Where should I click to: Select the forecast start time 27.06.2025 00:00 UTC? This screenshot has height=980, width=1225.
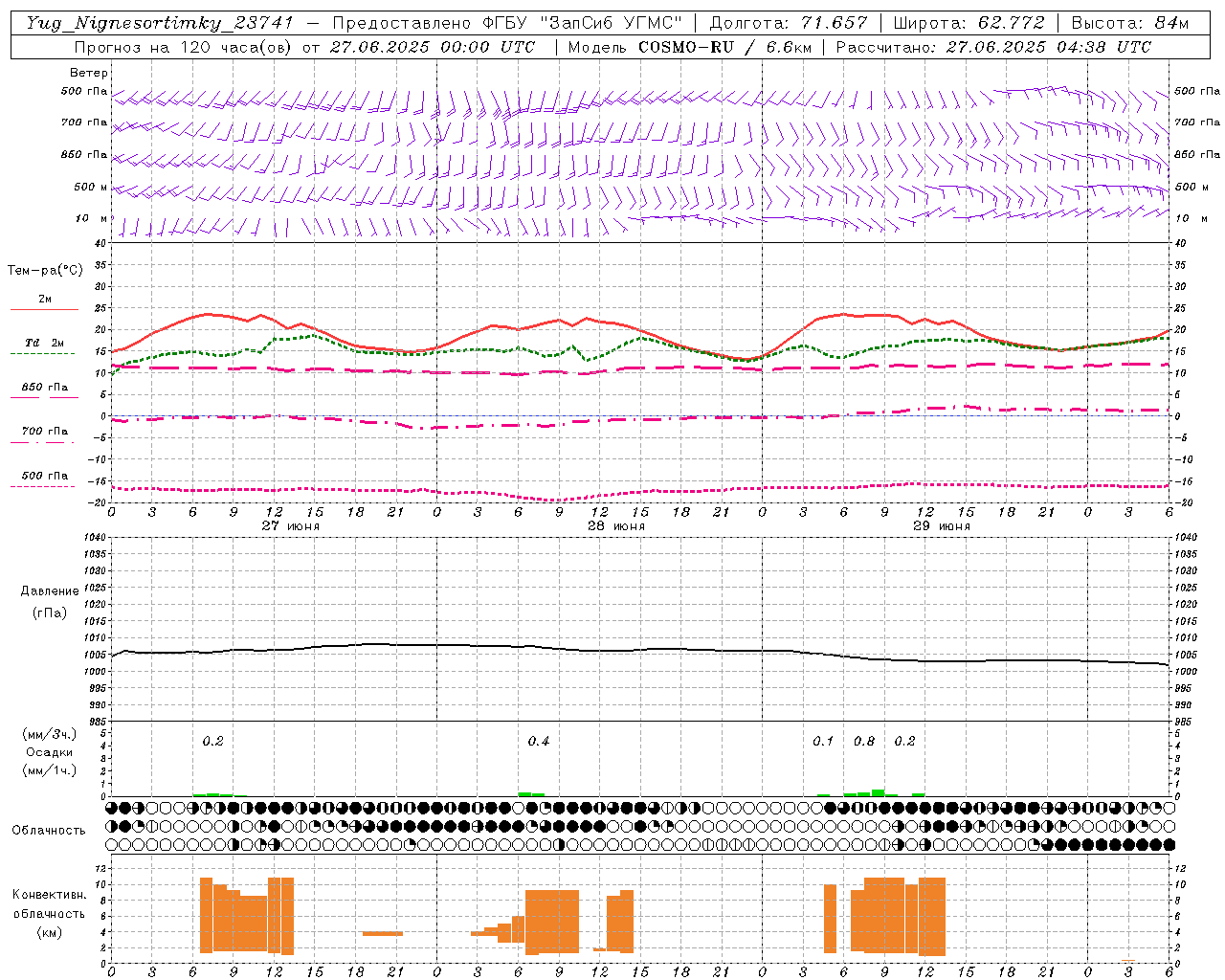click(433, 47)
